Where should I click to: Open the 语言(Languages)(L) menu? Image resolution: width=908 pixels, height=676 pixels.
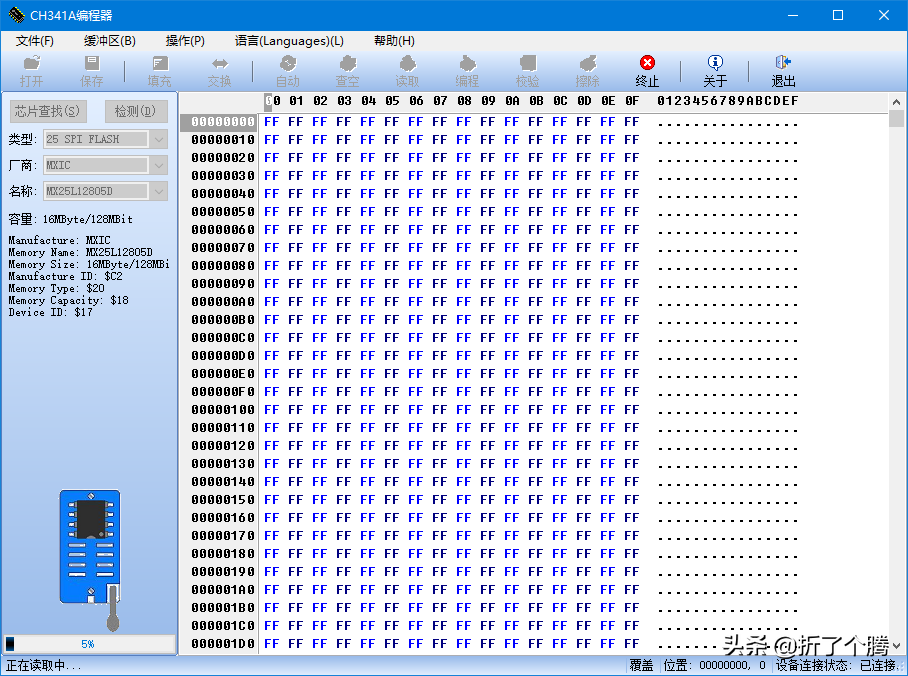pyautogui.click(x=289, y=41)
